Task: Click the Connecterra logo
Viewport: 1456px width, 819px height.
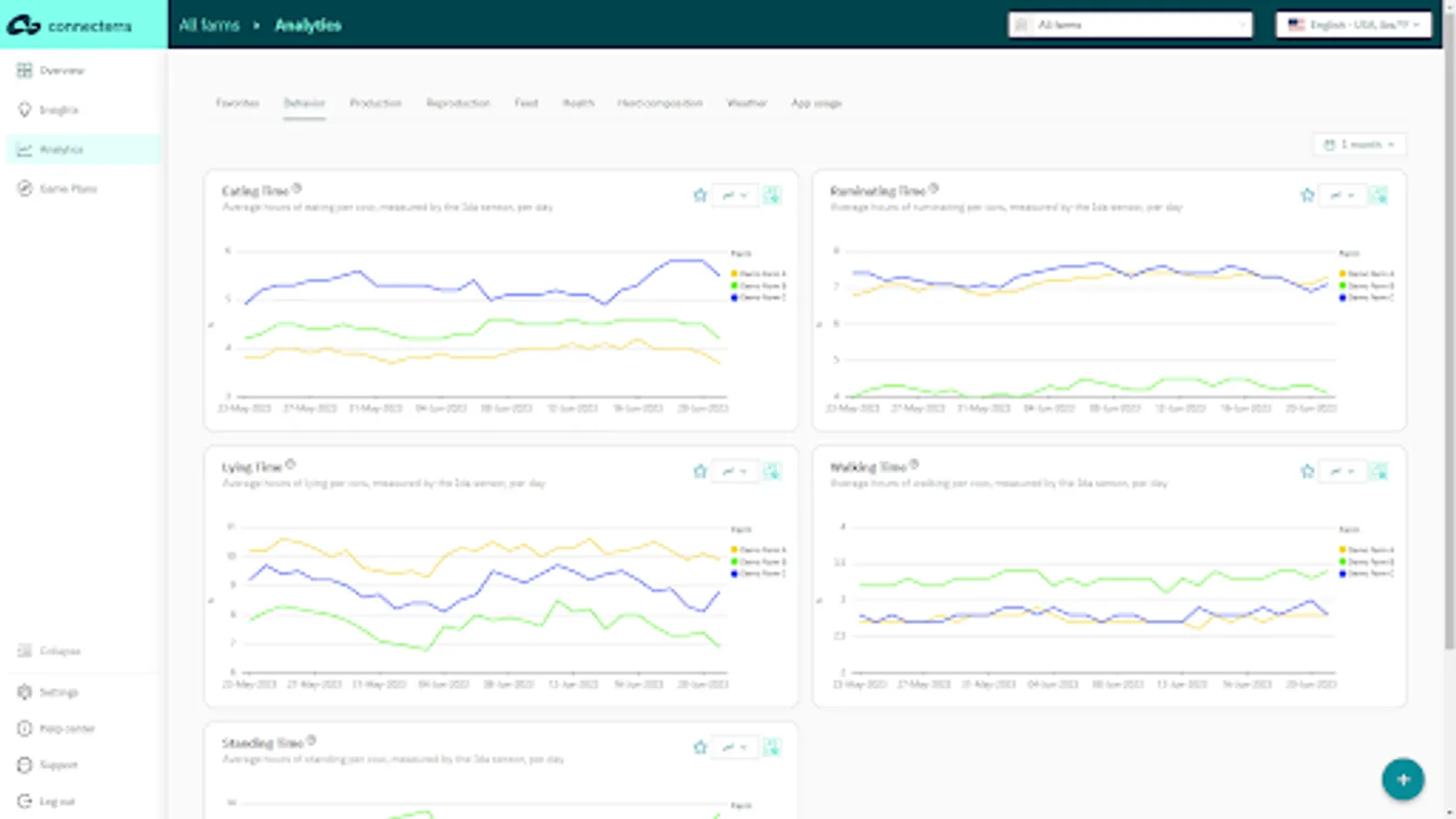Action: click(x=70, y=25)
